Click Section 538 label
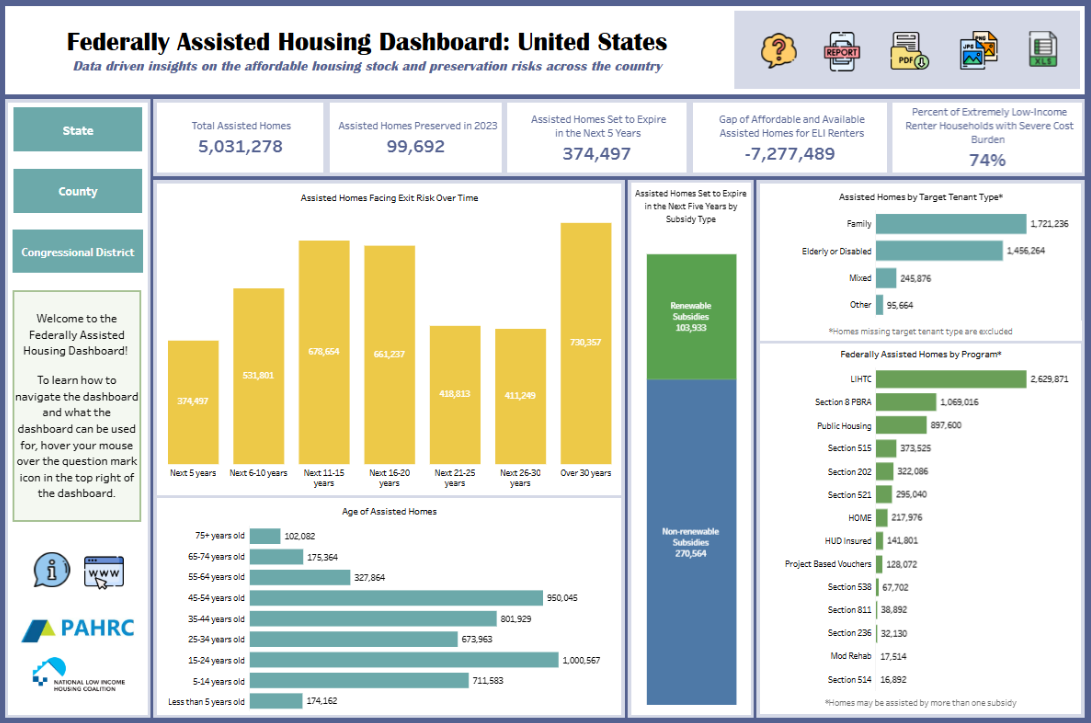 (849, 587)
